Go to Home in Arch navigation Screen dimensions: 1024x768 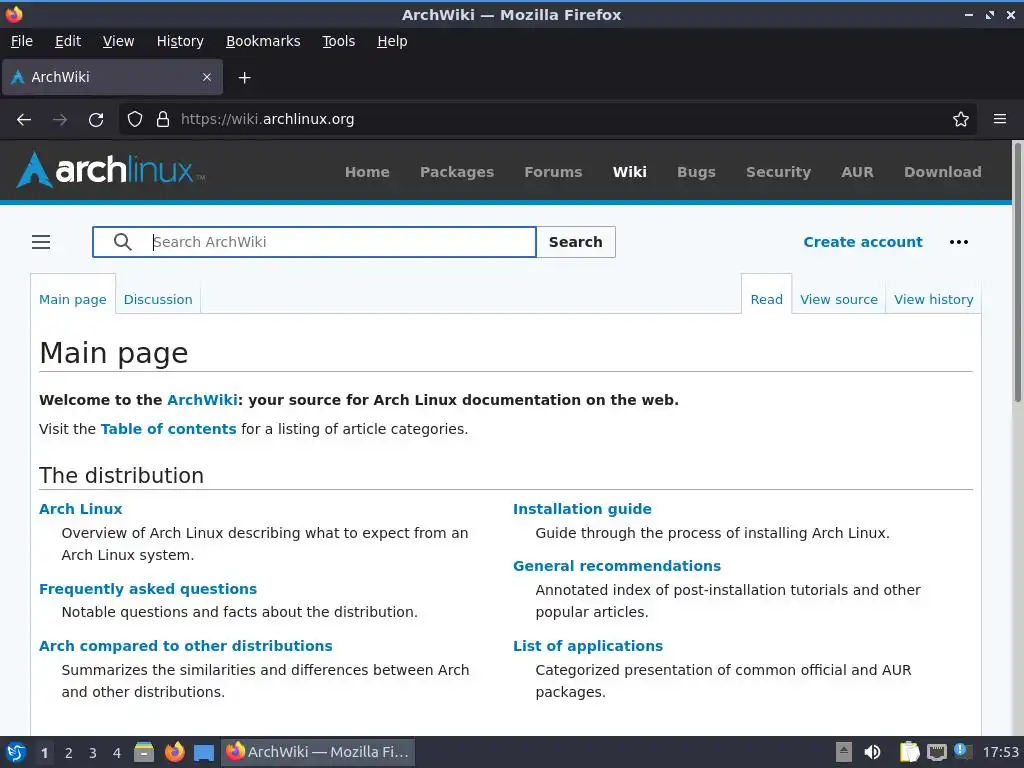point(367,172)
